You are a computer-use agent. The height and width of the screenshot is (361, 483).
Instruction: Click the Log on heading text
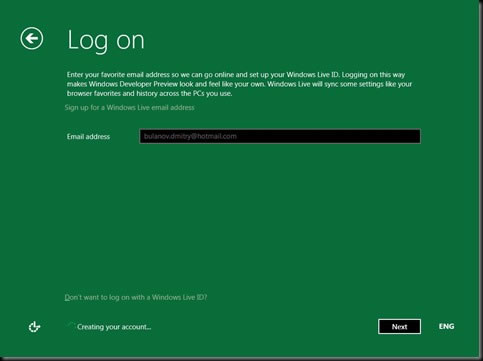106,41
